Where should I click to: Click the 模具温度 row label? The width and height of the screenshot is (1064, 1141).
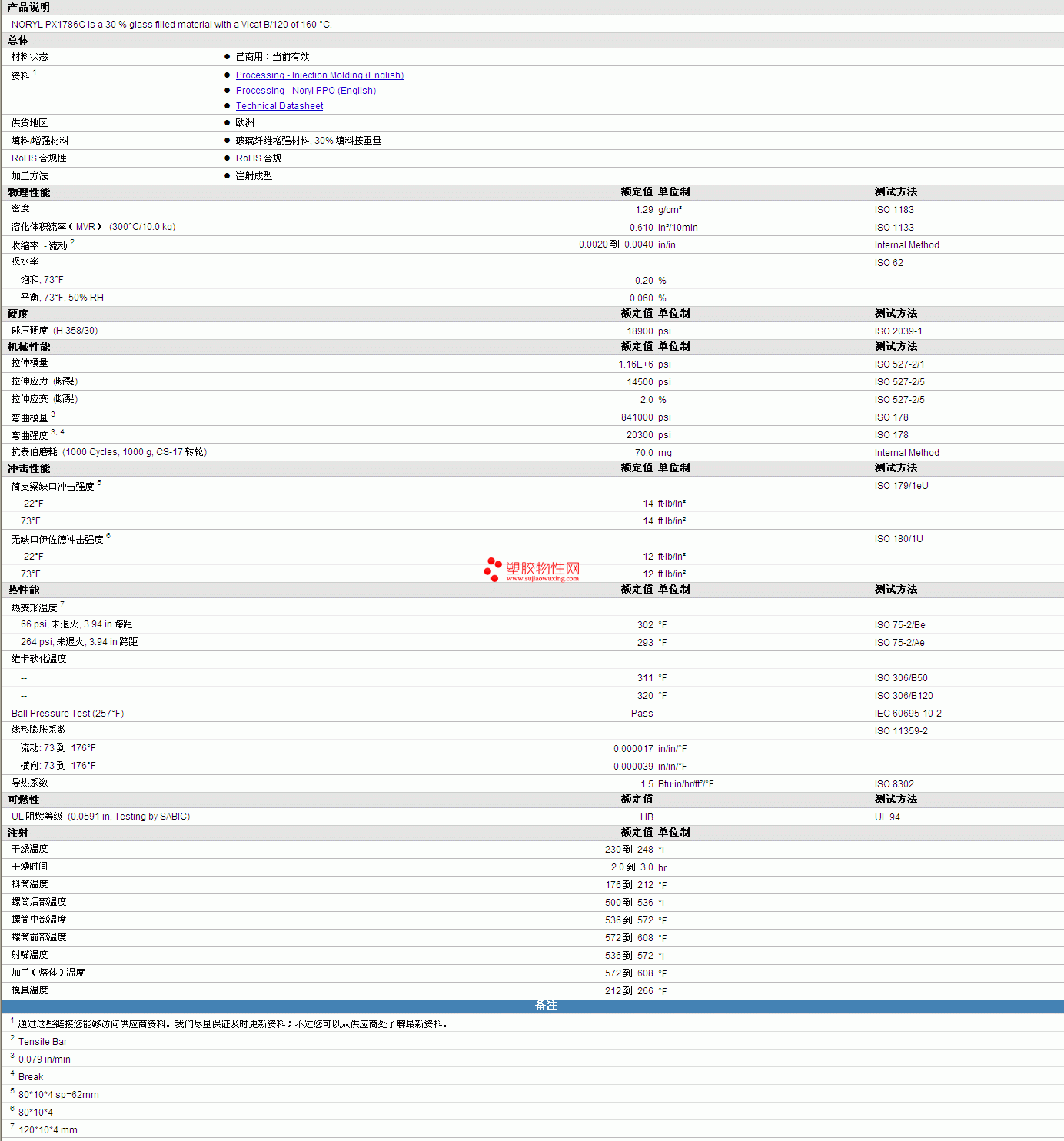[30, 990]
